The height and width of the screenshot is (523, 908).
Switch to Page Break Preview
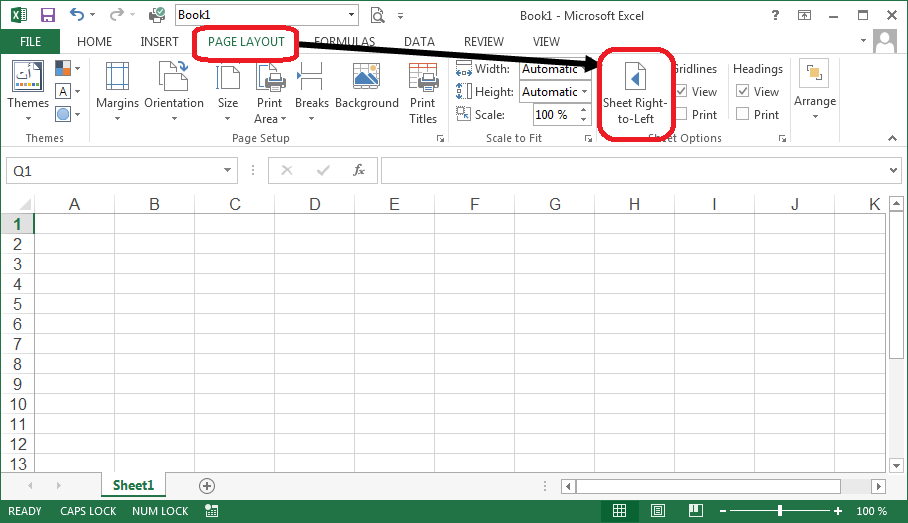[x=695, y=510]
